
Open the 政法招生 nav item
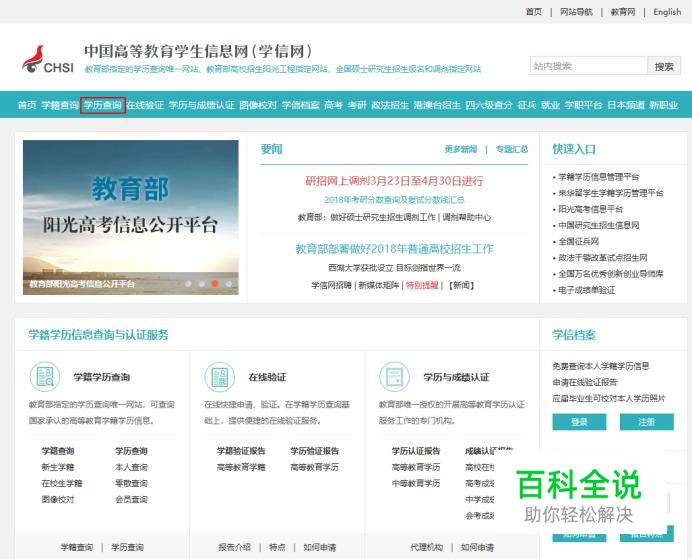click(390, 105)
